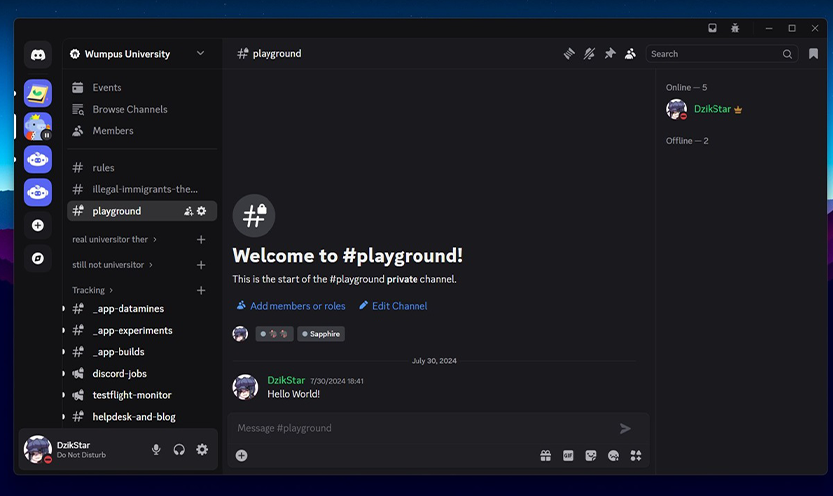The image size is (833, 496).
Task: Create channel in still not universitor category
Action: coord(201,265)
